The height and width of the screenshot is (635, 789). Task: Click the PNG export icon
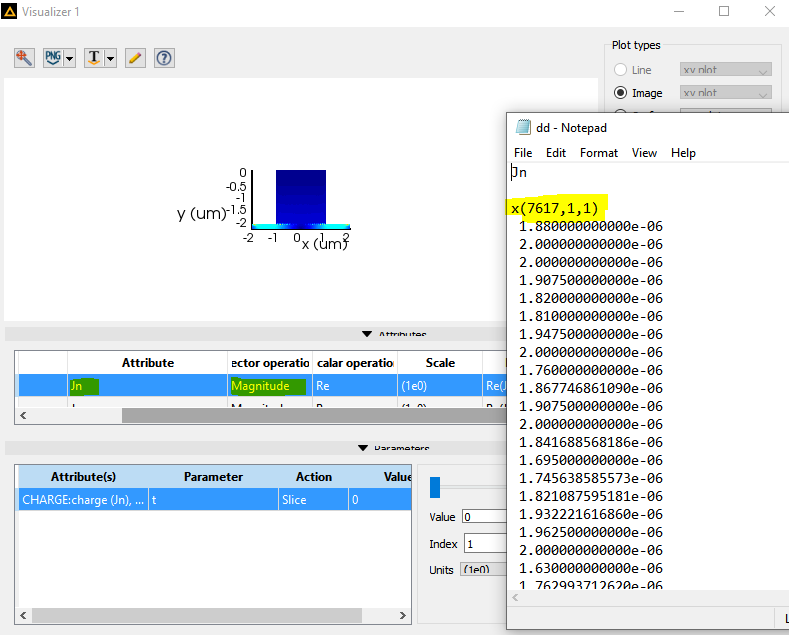(x=53, y=58)
